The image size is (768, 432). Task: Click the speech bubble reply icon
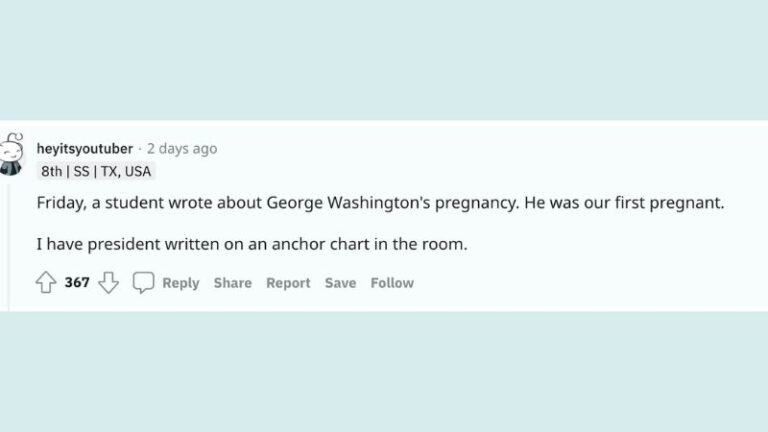click(x=144, y=283)
